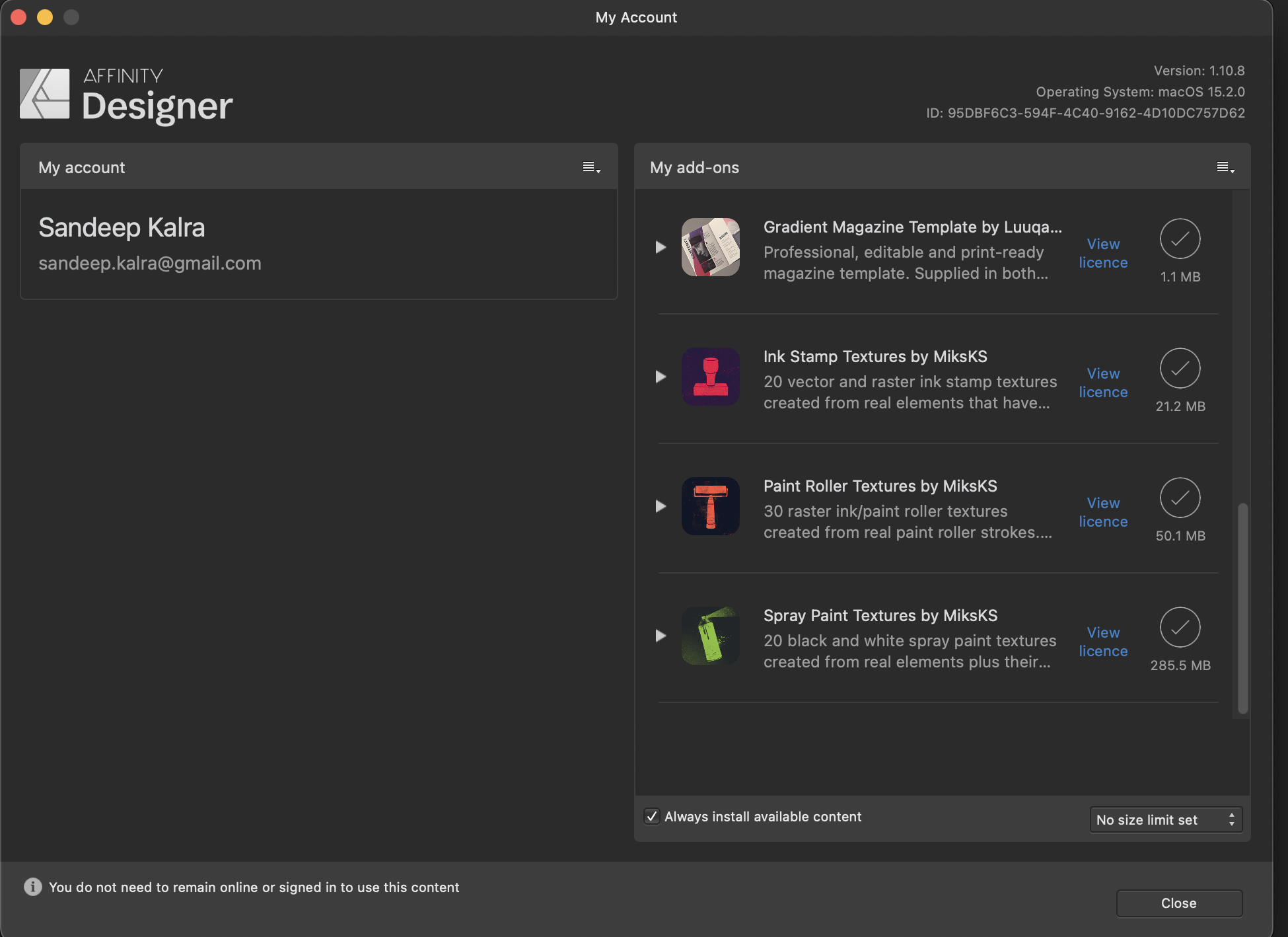This screenshot has width=1288, height=937.
Task: Click the installed checkmark for Ink Stamp Textures
Action: (x=1180, y=368)
